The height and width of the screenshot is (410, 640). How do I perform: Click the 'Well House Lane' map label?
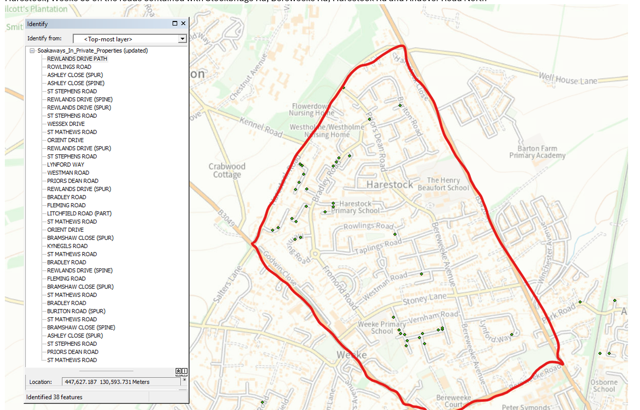point(568,79)
